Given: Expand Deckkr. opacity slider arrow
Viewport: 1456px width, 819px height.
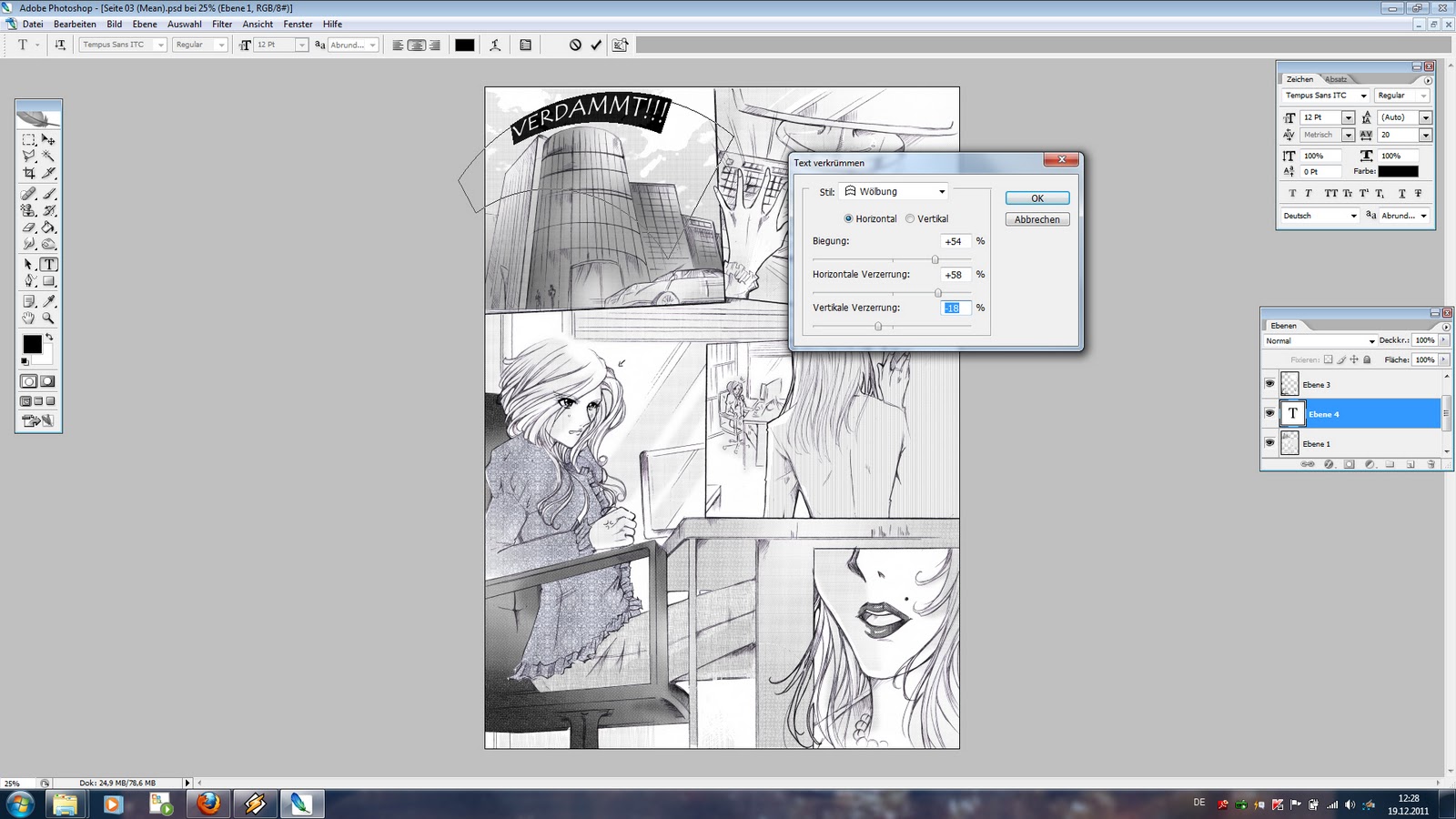Looking at the screenshot, I should tap(1444, 340).
